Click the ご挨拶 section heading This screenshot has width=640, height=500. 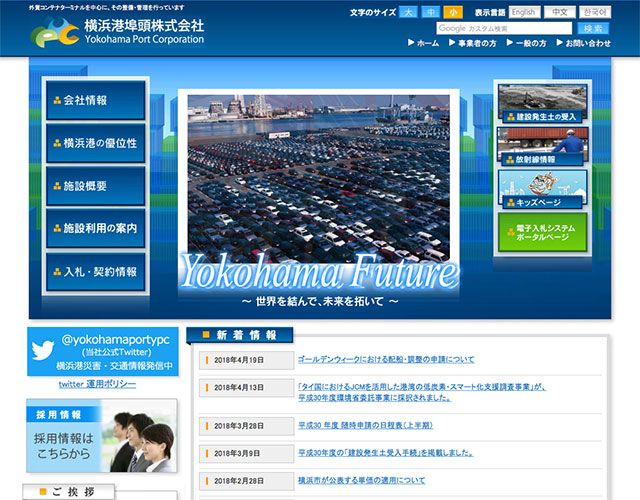tap(68, 492)
